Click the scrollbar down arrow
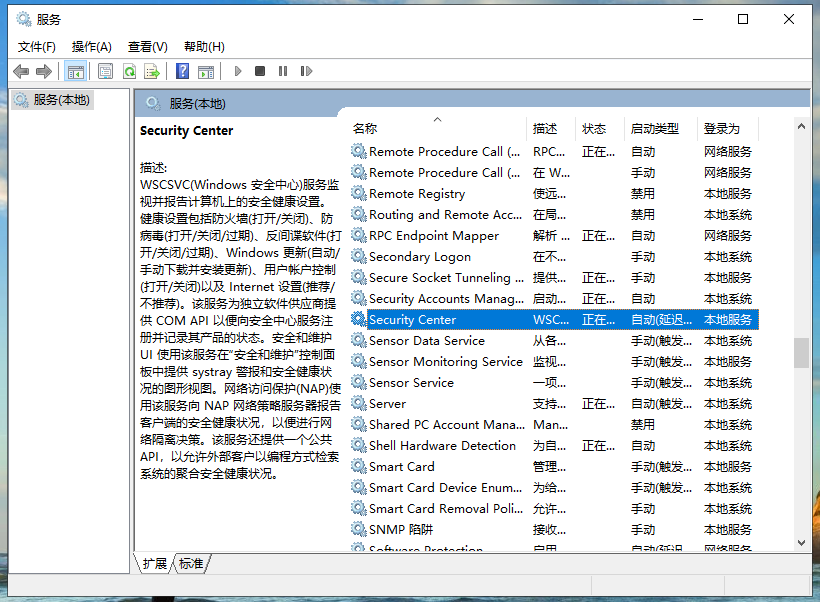Viewport: 820px width, 602px height. 800,543
